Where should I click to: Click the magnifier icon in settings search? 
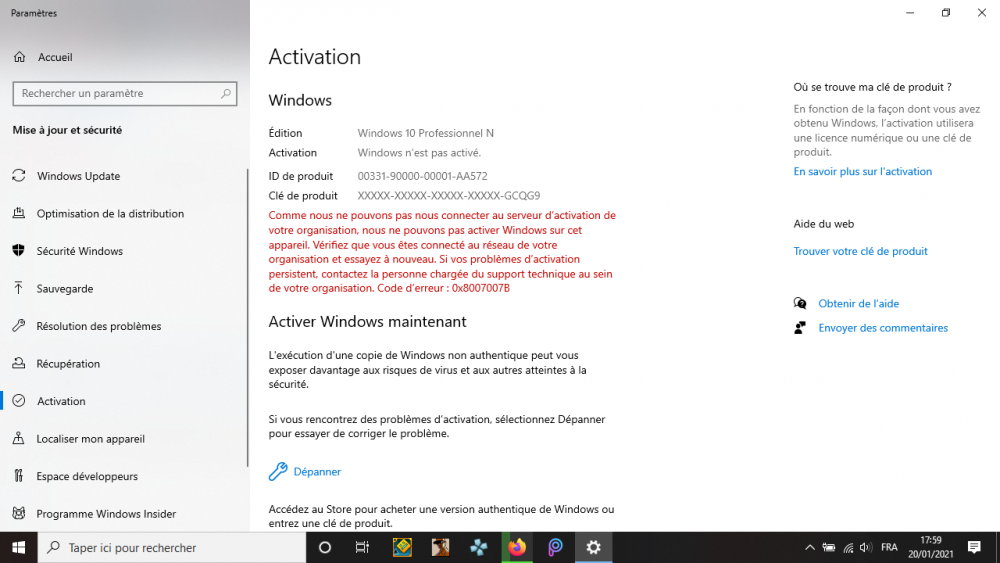(x=225, y=93)
